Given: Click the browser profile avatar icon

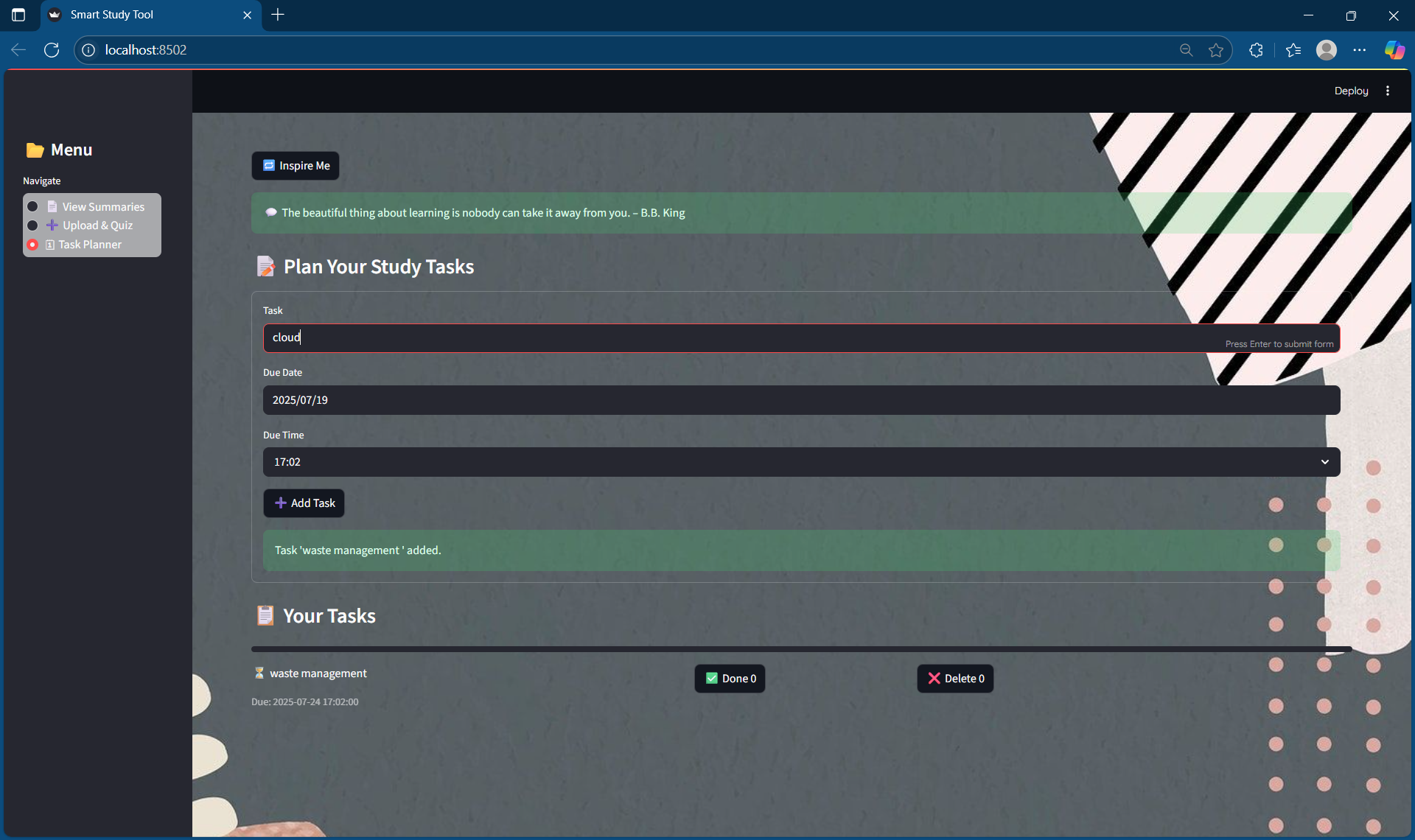Looking at the screenshot, I should tap(1326, 50).
